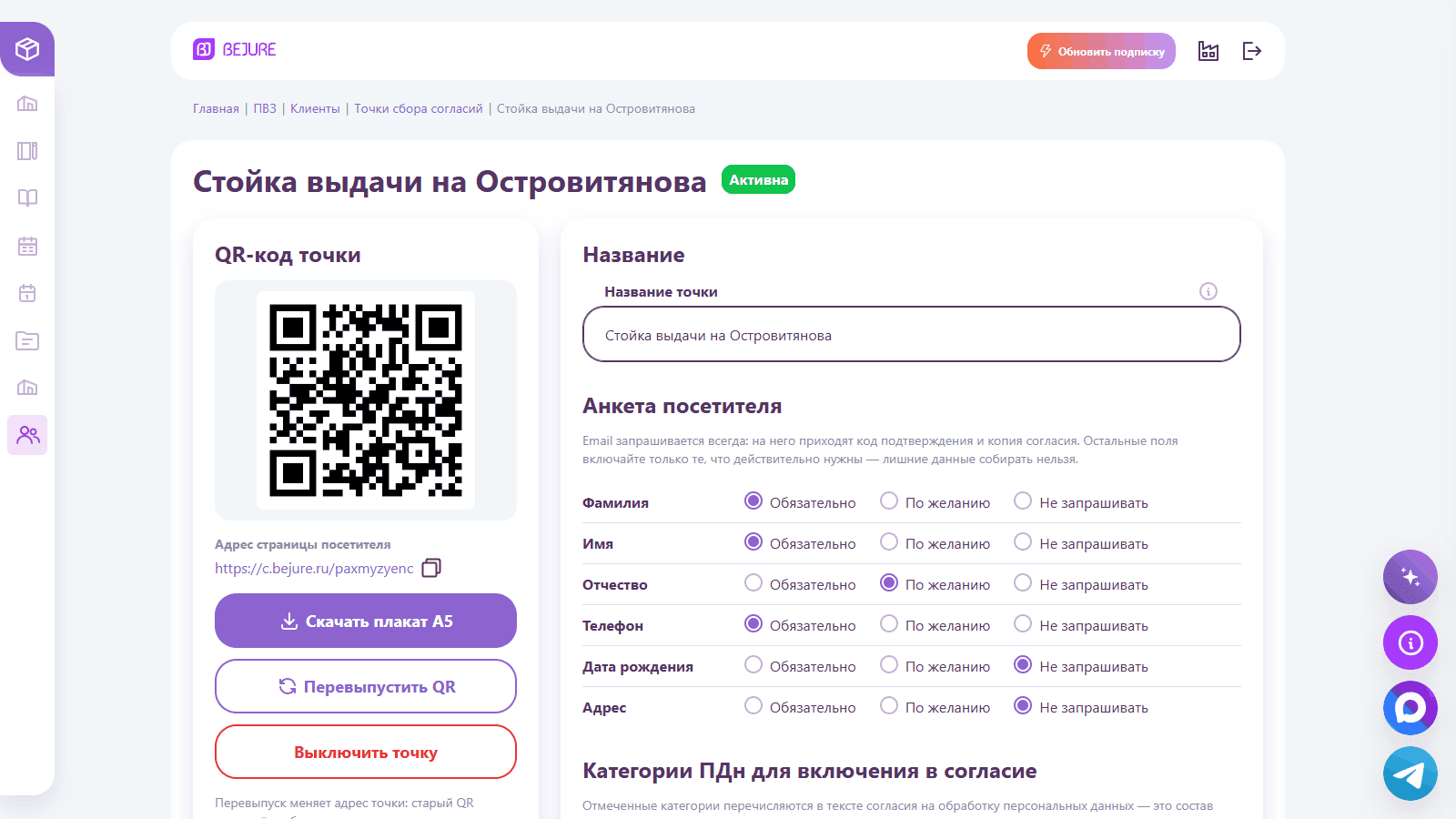Viewport: 1456px width, 819px height.
Task: Set Отчество to Не запрашивать
Action: click(1023, 582)
